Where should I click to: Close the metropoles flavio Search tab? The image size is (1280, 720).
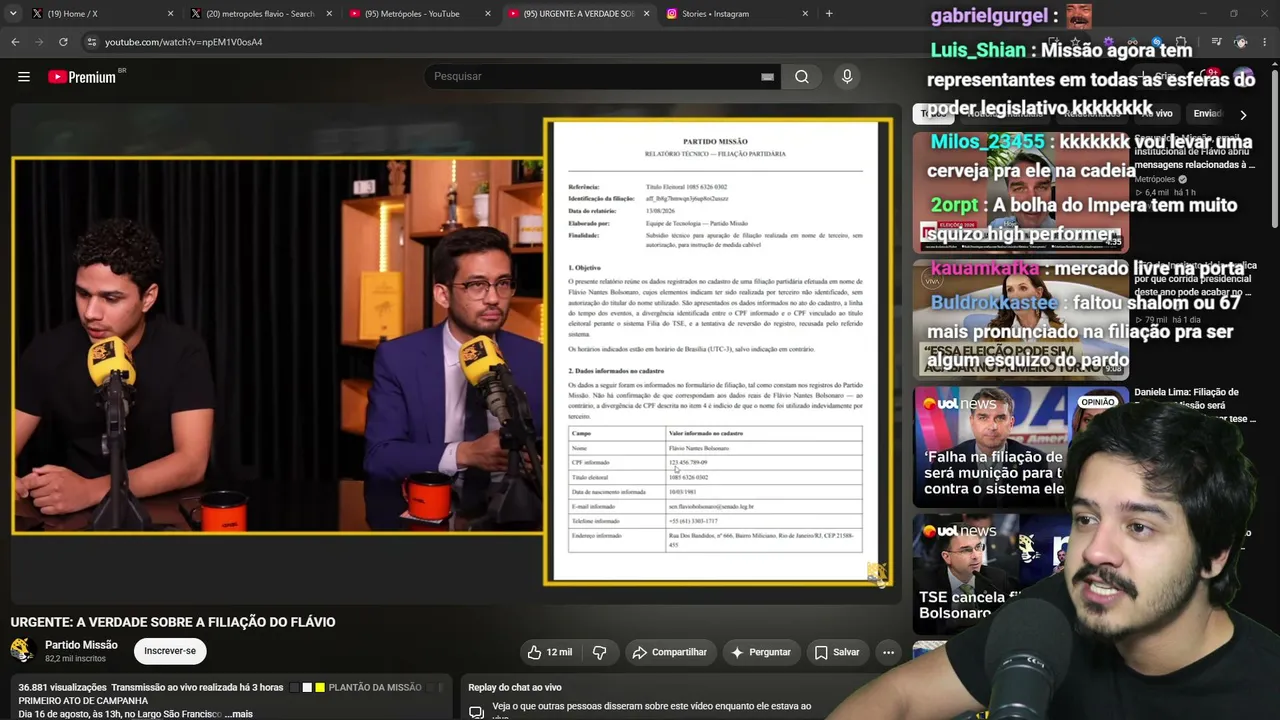(x=329, y=14)
